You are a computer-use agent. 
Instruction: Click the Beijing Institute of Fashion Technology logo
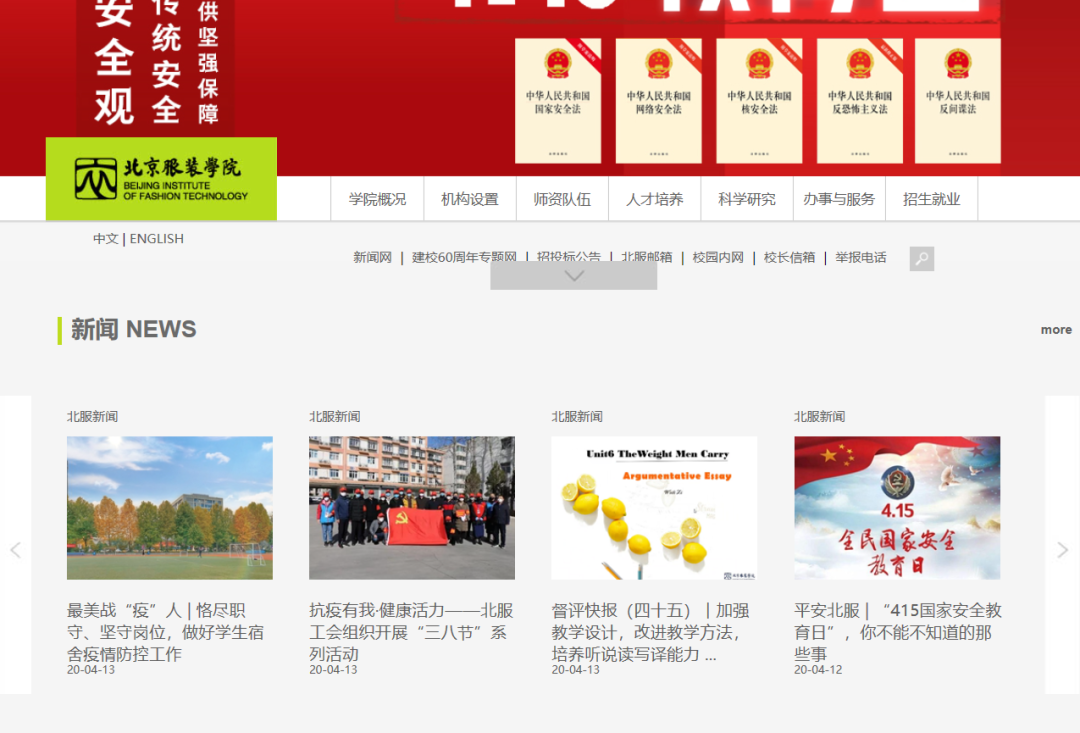161,179
